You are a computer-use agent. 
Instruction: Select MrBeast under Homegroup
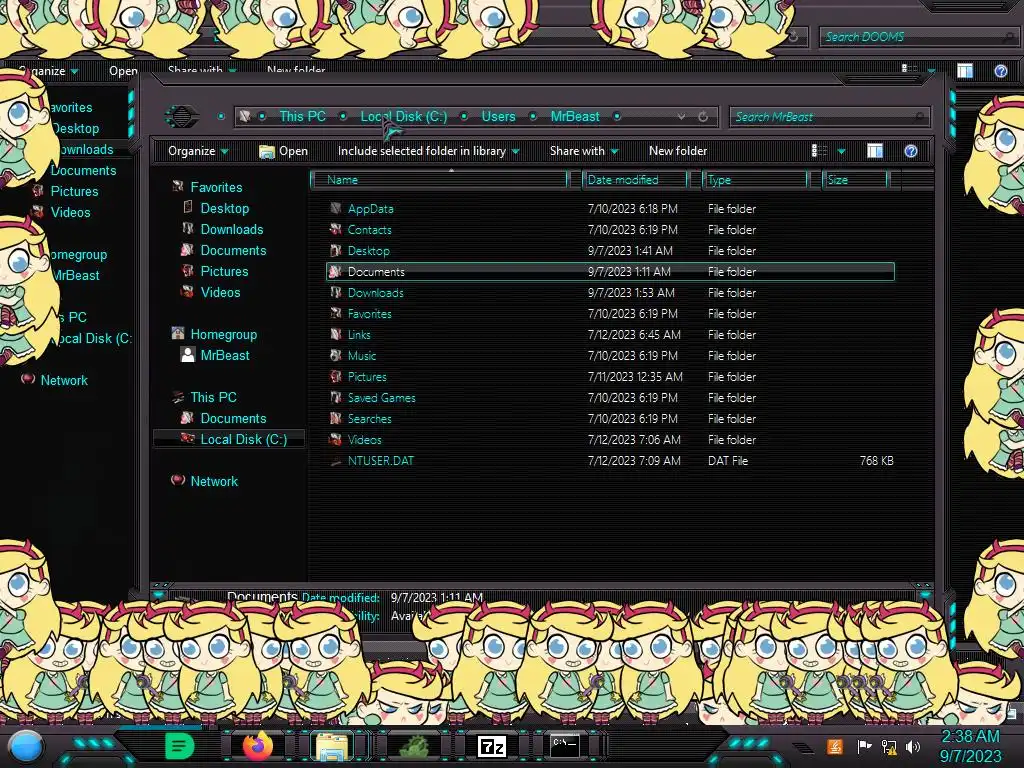[225, 355]
